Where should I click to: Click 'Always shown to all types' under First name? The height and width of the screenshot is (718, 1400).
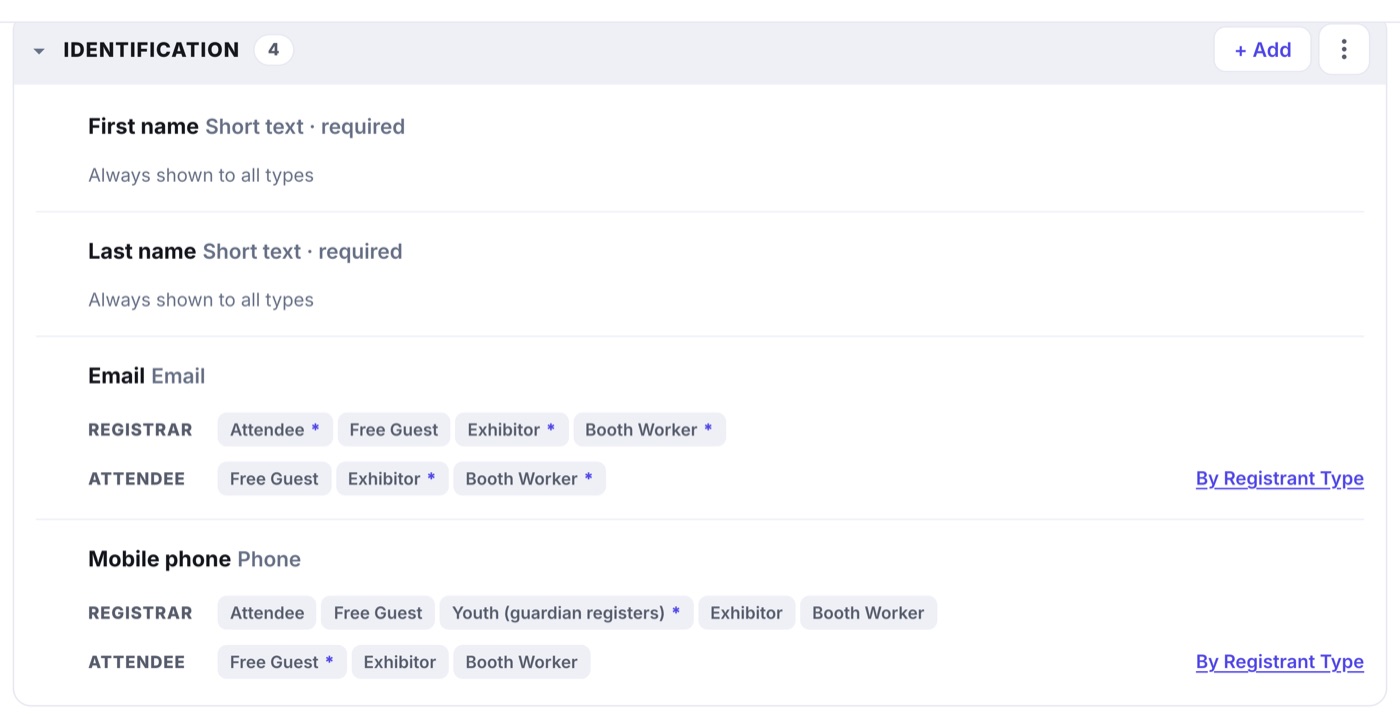click(201, 175)
